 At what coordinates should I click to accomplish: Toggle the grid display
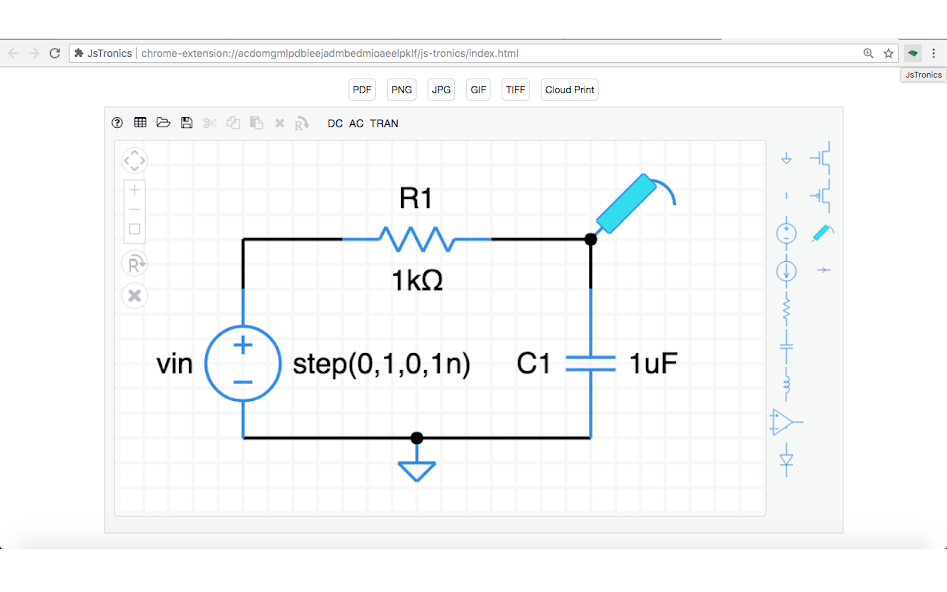click(140, 122)
